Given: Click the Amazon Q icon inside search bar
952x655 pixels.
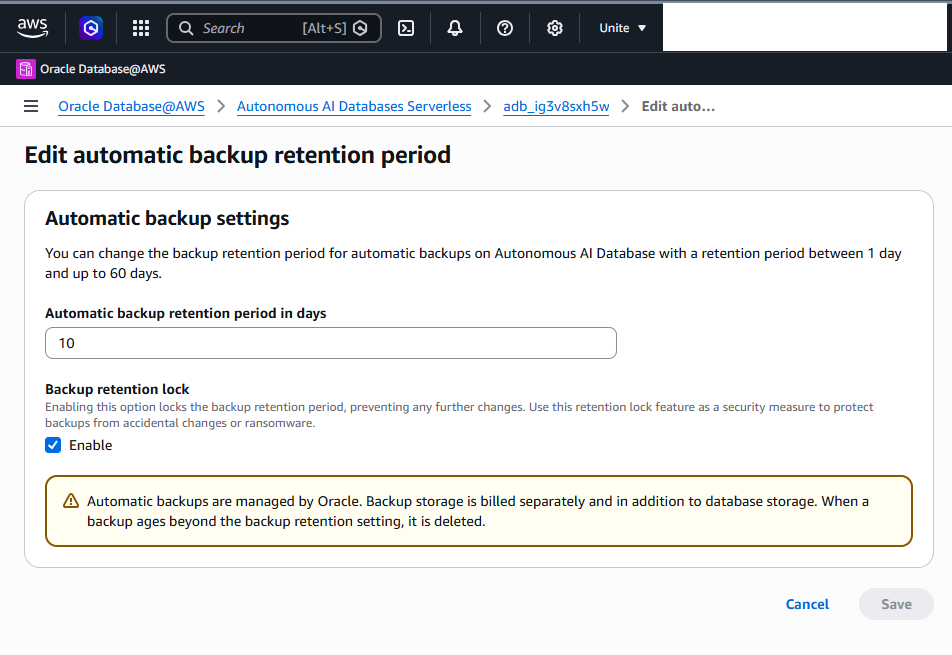Looking at the screenshot, I should (x=360, y=28).
